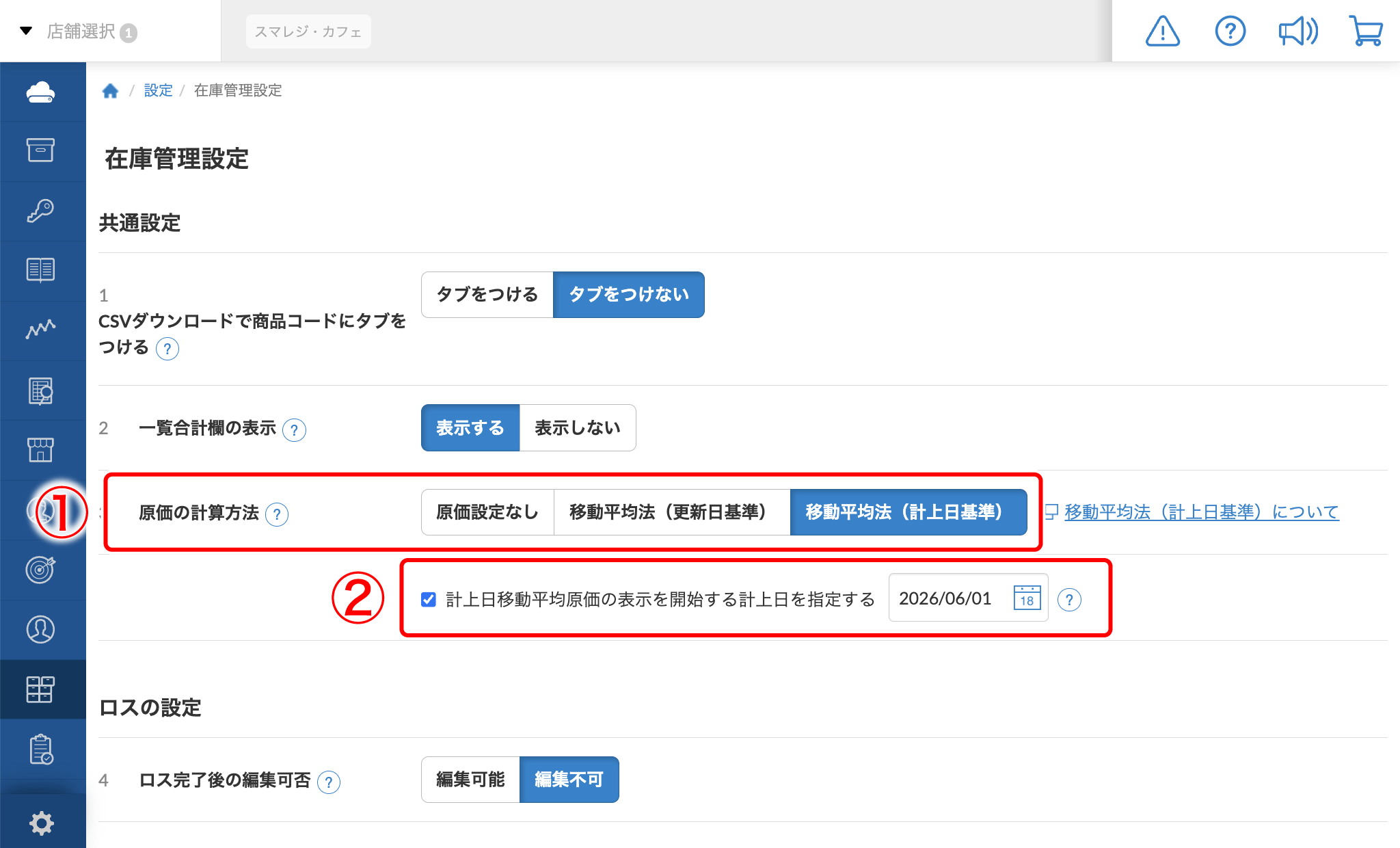This screenshot has height=848, width=1400.
Task: Click the スマレジ・カフェ store tag
Action: pyautogui.click(x=308, y=31)
